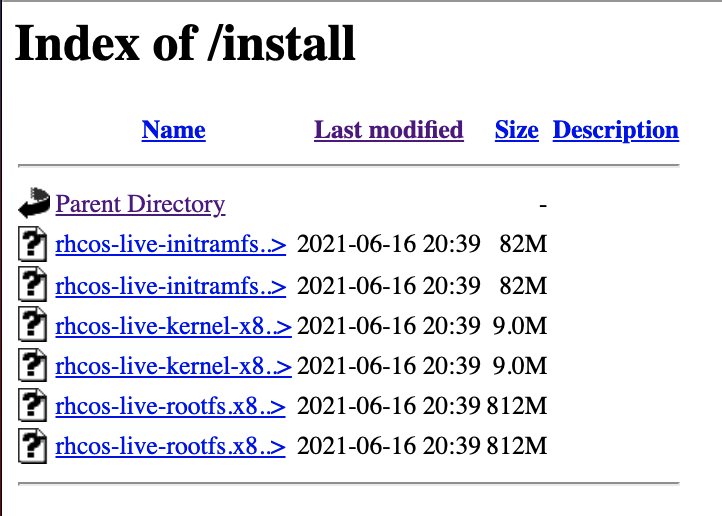Select the 9.0M size of lower kernel row
The height and width of the screenshot is (516, 722).
tap(520, 366)
